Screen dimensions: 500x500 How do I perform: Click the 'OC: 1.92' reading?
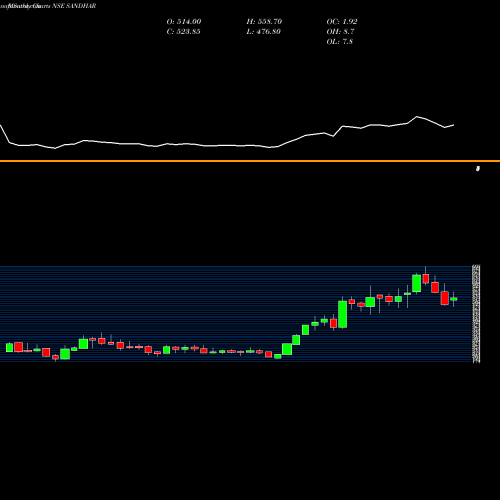tap(342, 22)
